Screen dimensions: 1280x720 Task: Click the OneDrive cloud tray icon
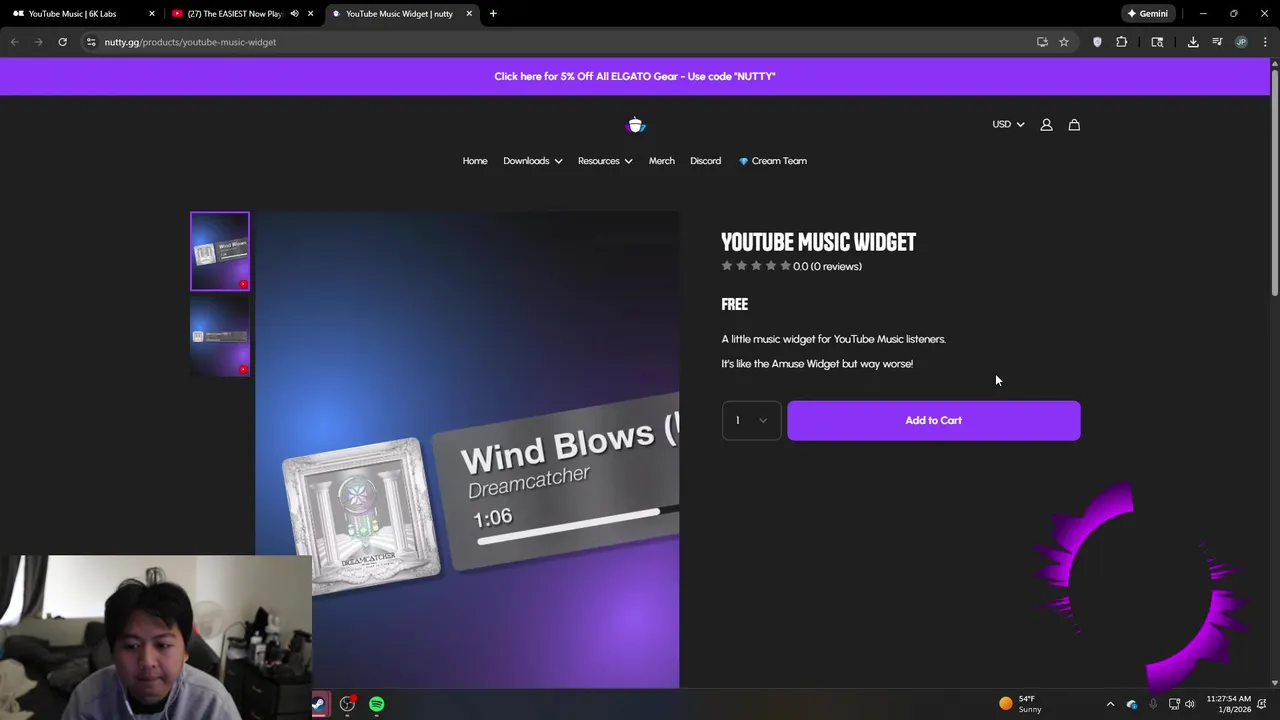[x=1132, y=704]
